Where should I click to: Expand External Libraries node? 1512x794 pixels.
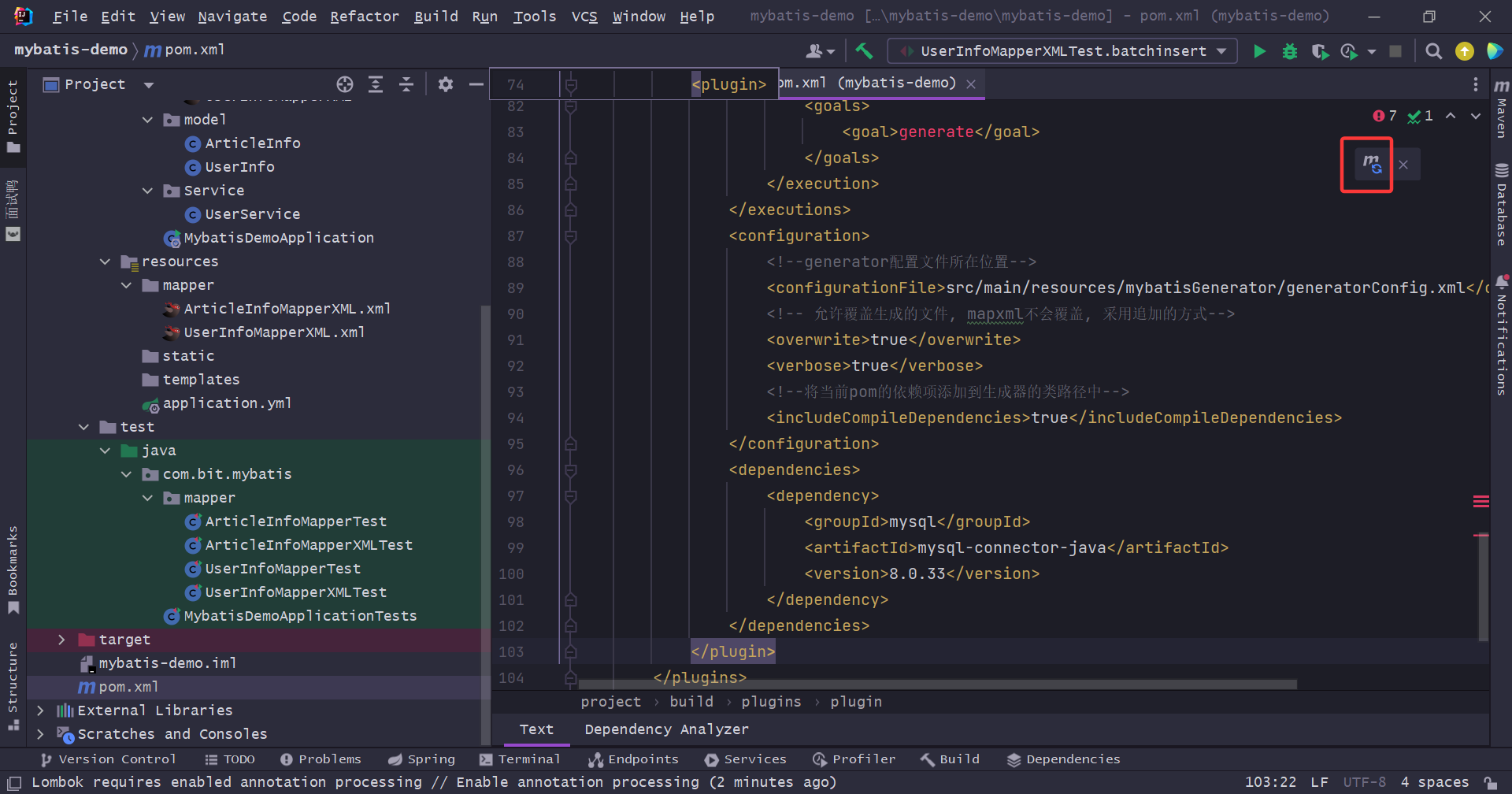tap(41, 711)
